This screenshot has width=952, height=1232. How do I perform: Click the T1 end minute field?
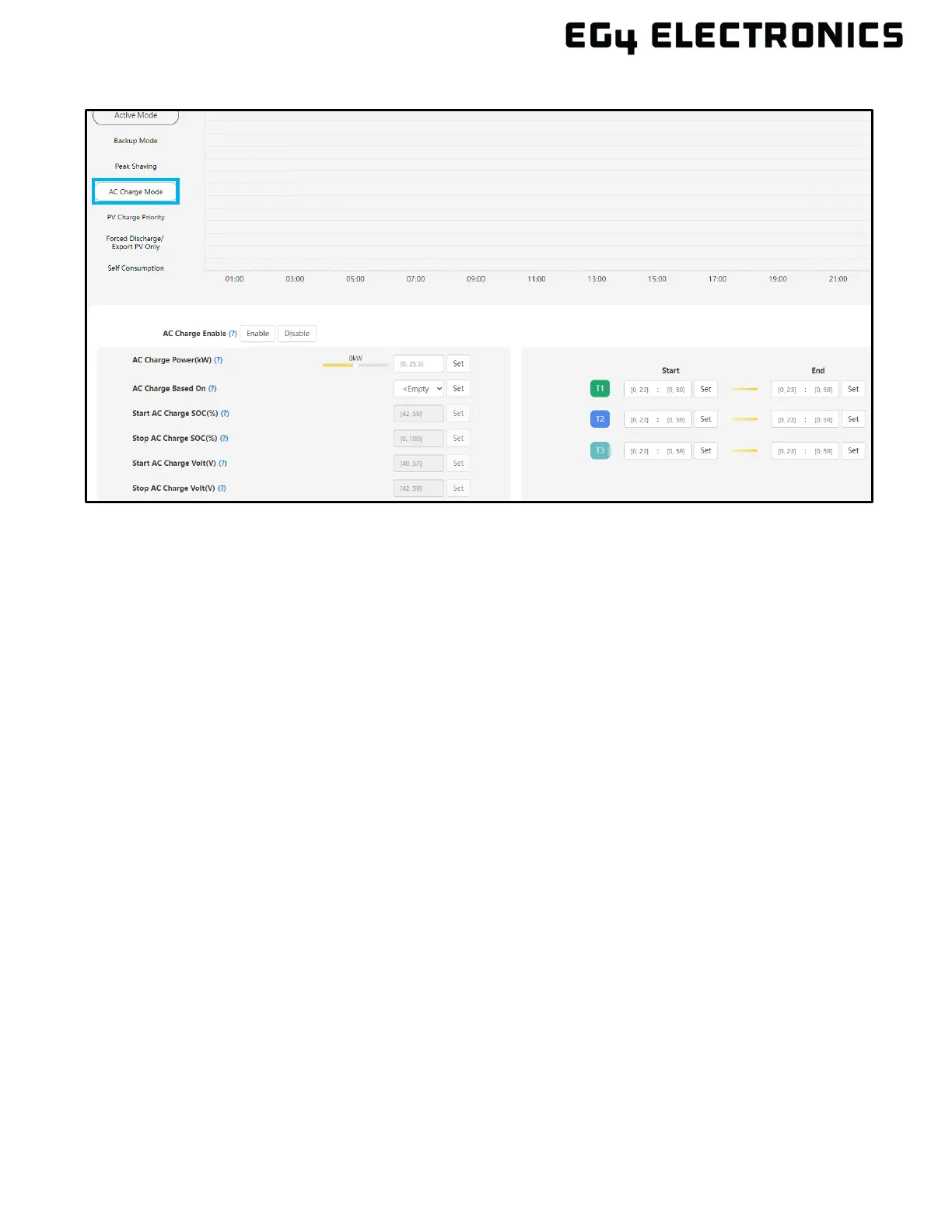824,390
